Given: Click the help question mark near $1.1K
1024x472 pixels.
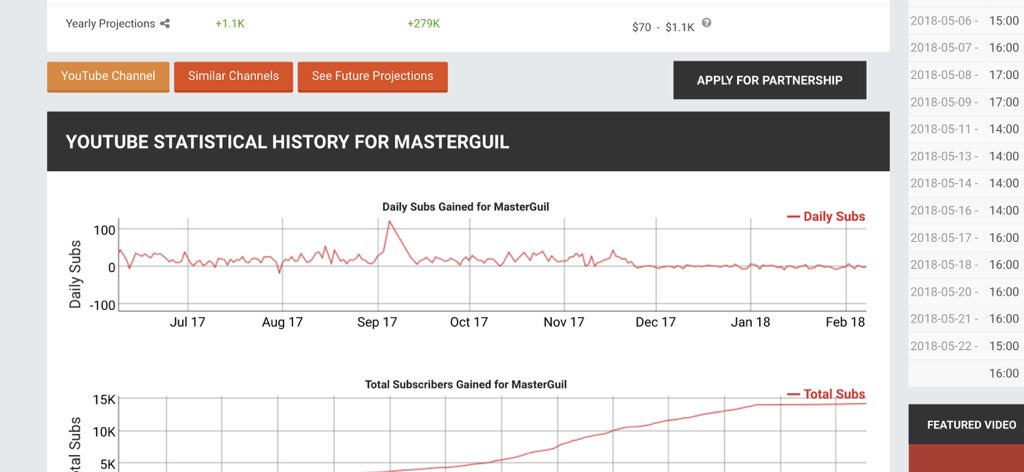Looking at the screenshot, I should (x=707, y=23).
